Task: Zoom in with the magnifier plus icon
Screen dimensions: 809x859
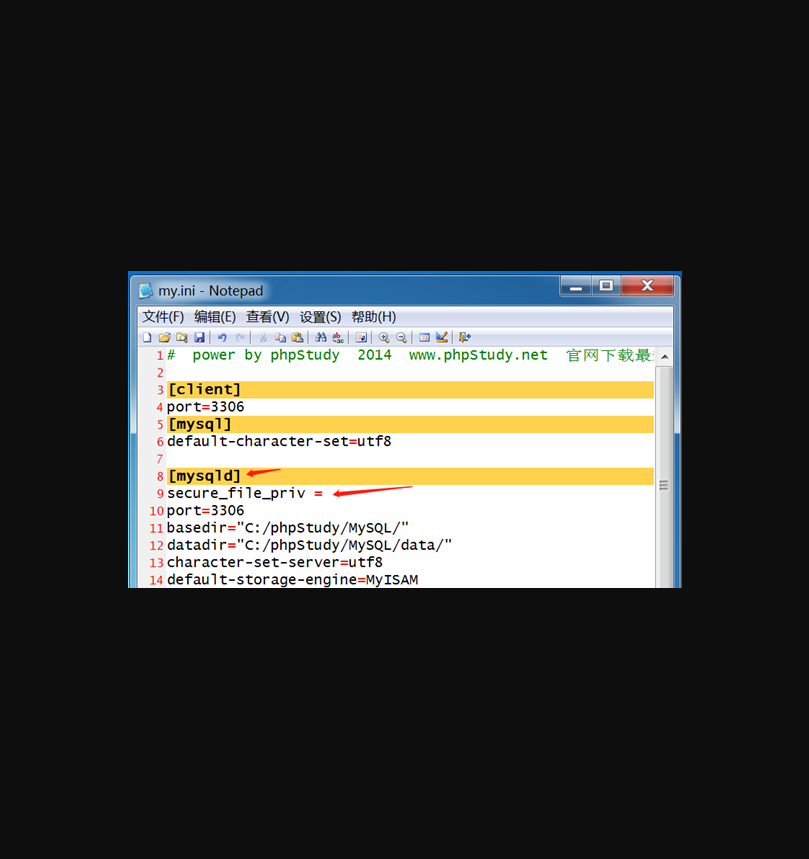Action: 384,338
